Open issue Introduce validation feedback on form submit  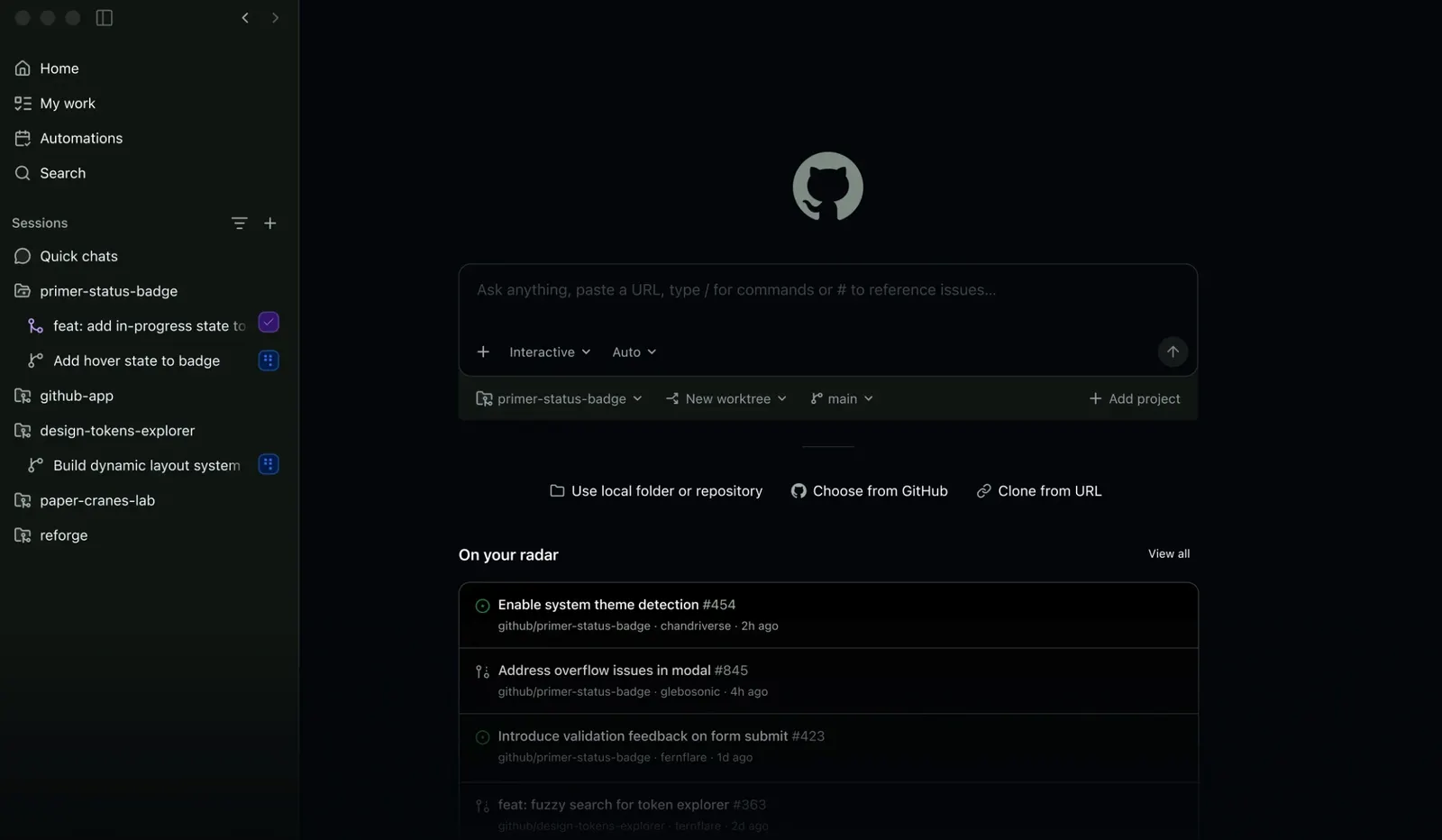tap(828, 747)
